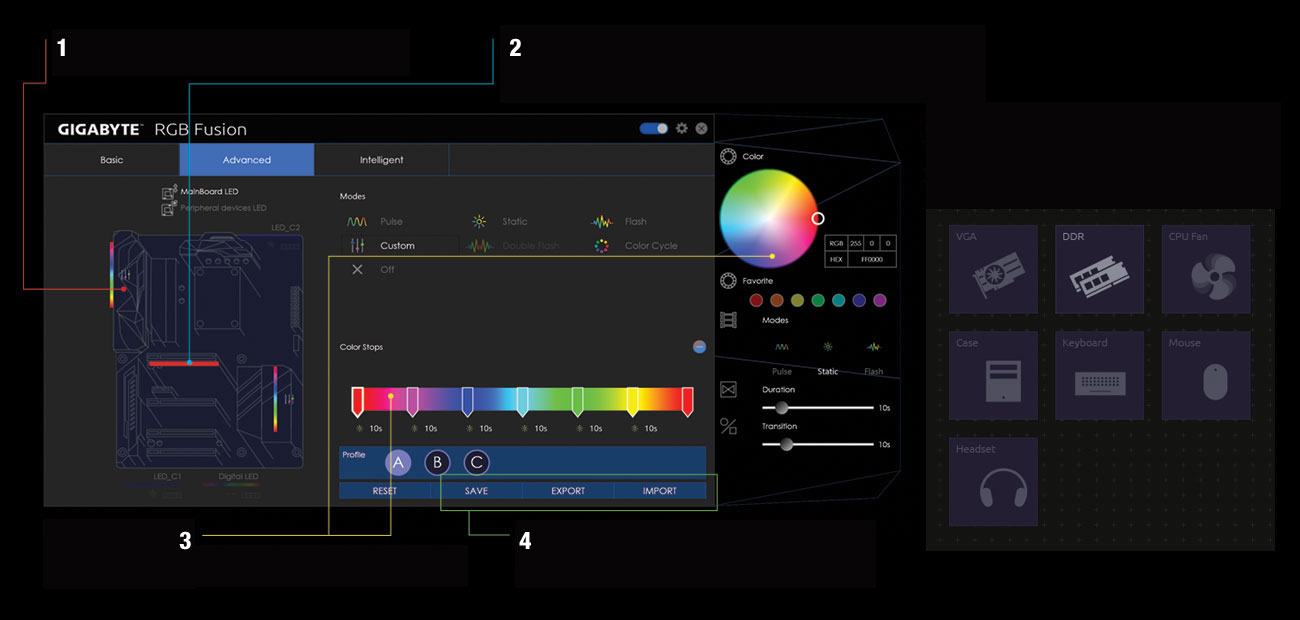Click the Favorite section ring icon
This screenshot has height=620, width=1300.
[x=728, y=282]
